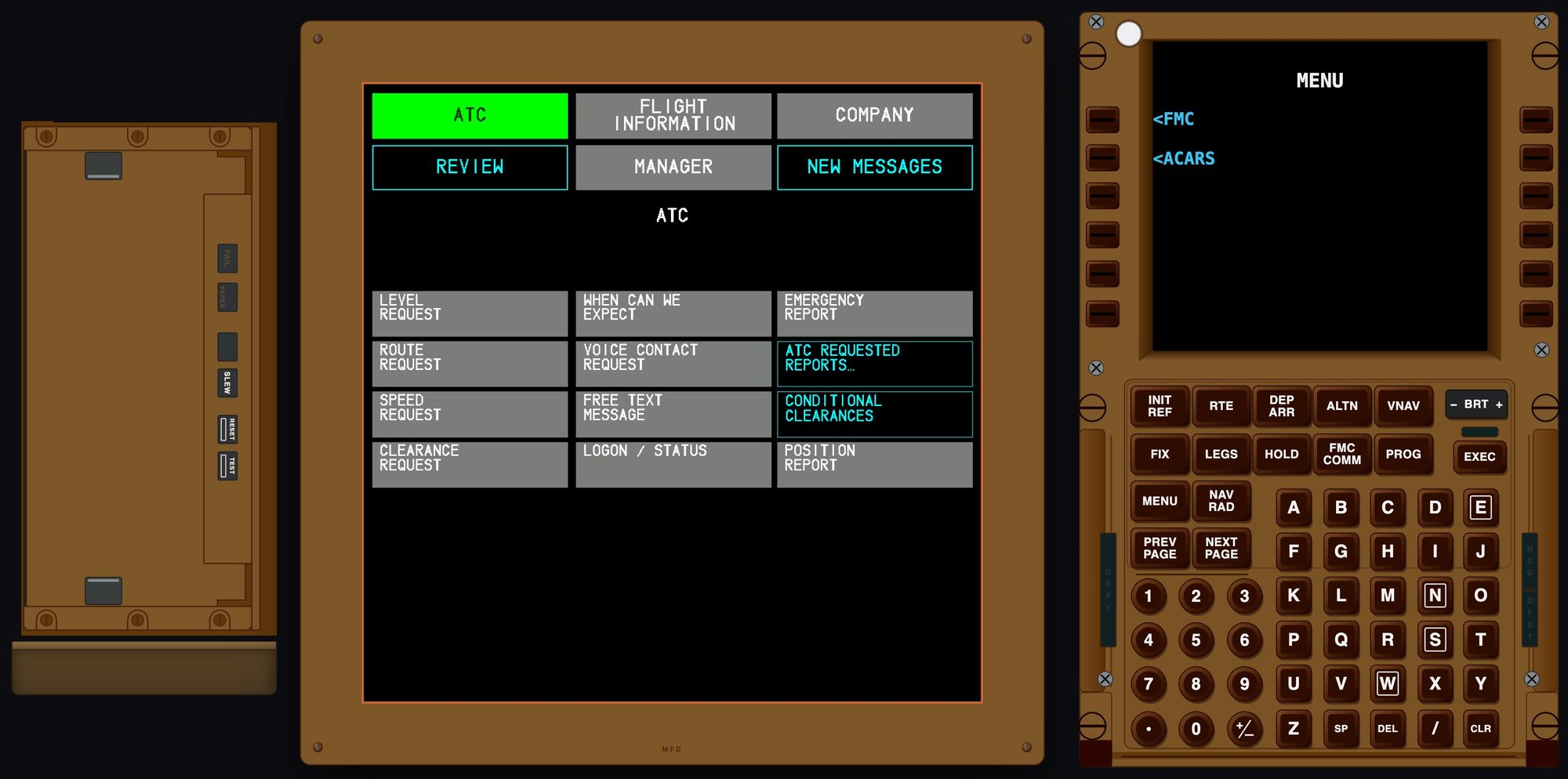Image resolution: width=1568 pixels, height=779 pixels.
Task: Click the DEP ARR key
Action: click(1281, 406)
